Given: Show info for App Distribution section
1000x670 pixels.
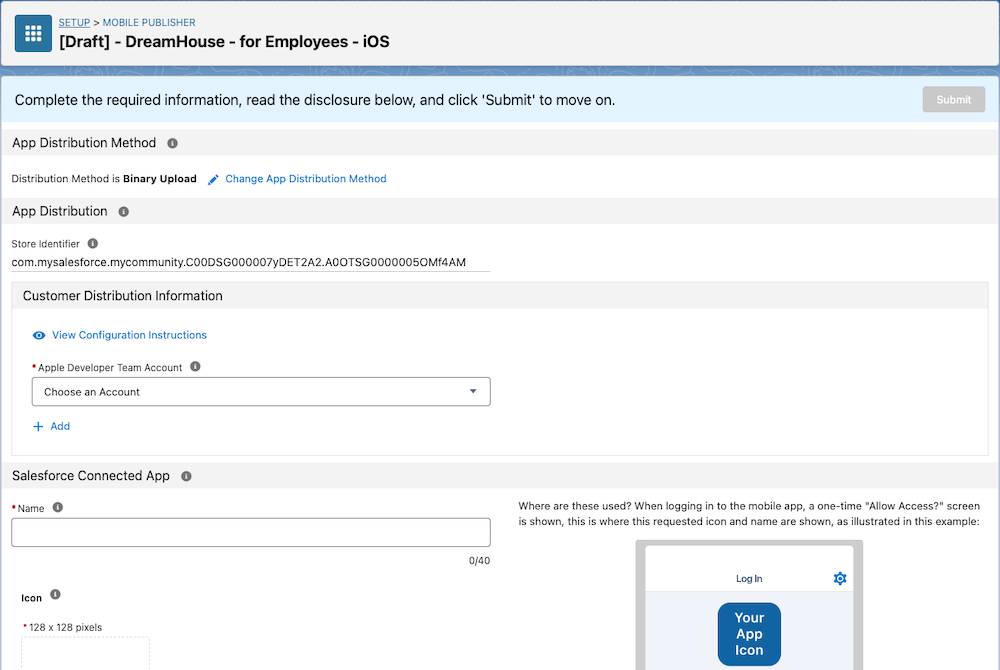Looking at the screenshot, I should click(x=124, y=212).
